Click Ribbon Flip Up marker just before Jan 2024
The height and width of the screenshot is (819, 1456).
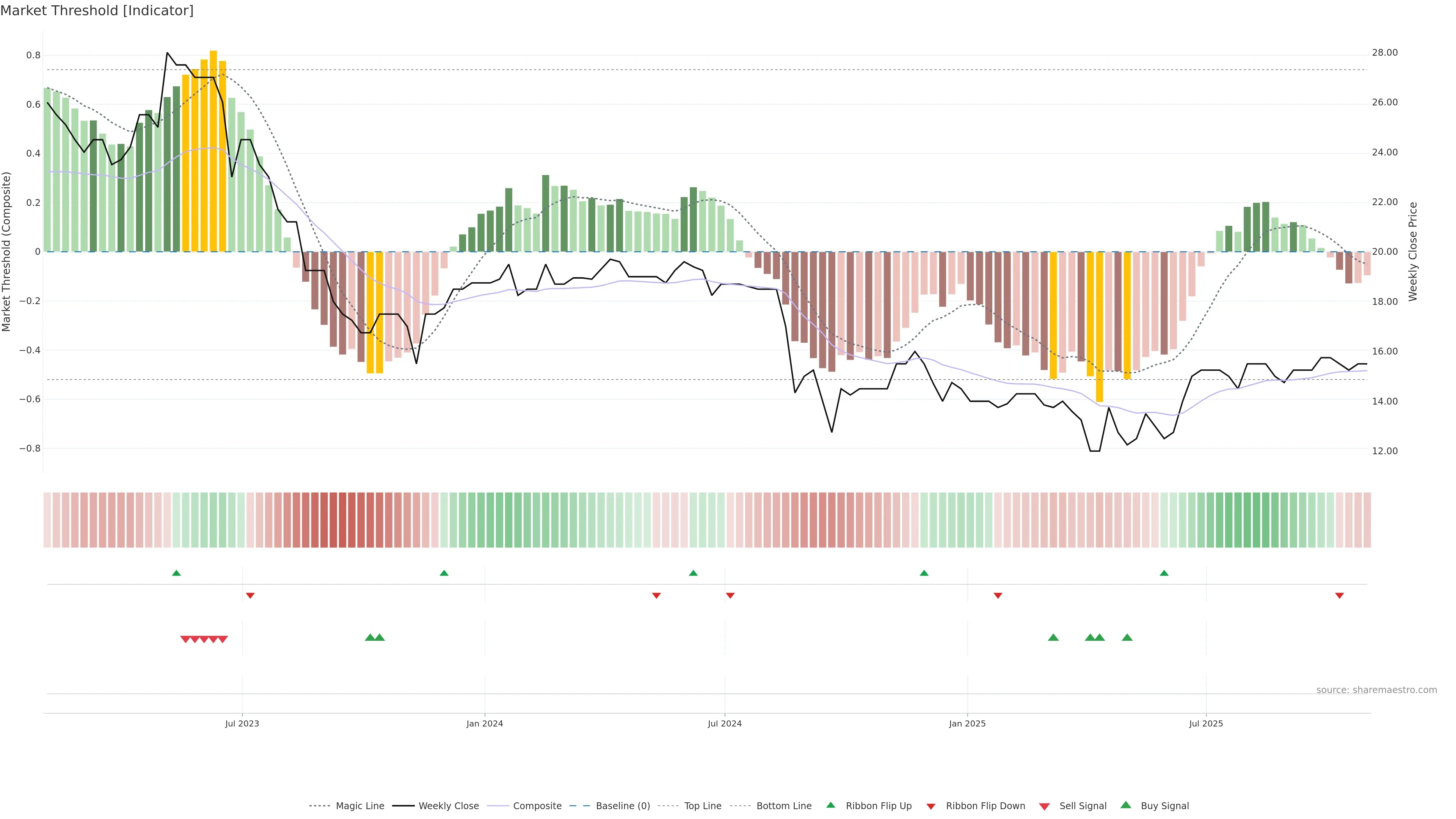[444, 573]
